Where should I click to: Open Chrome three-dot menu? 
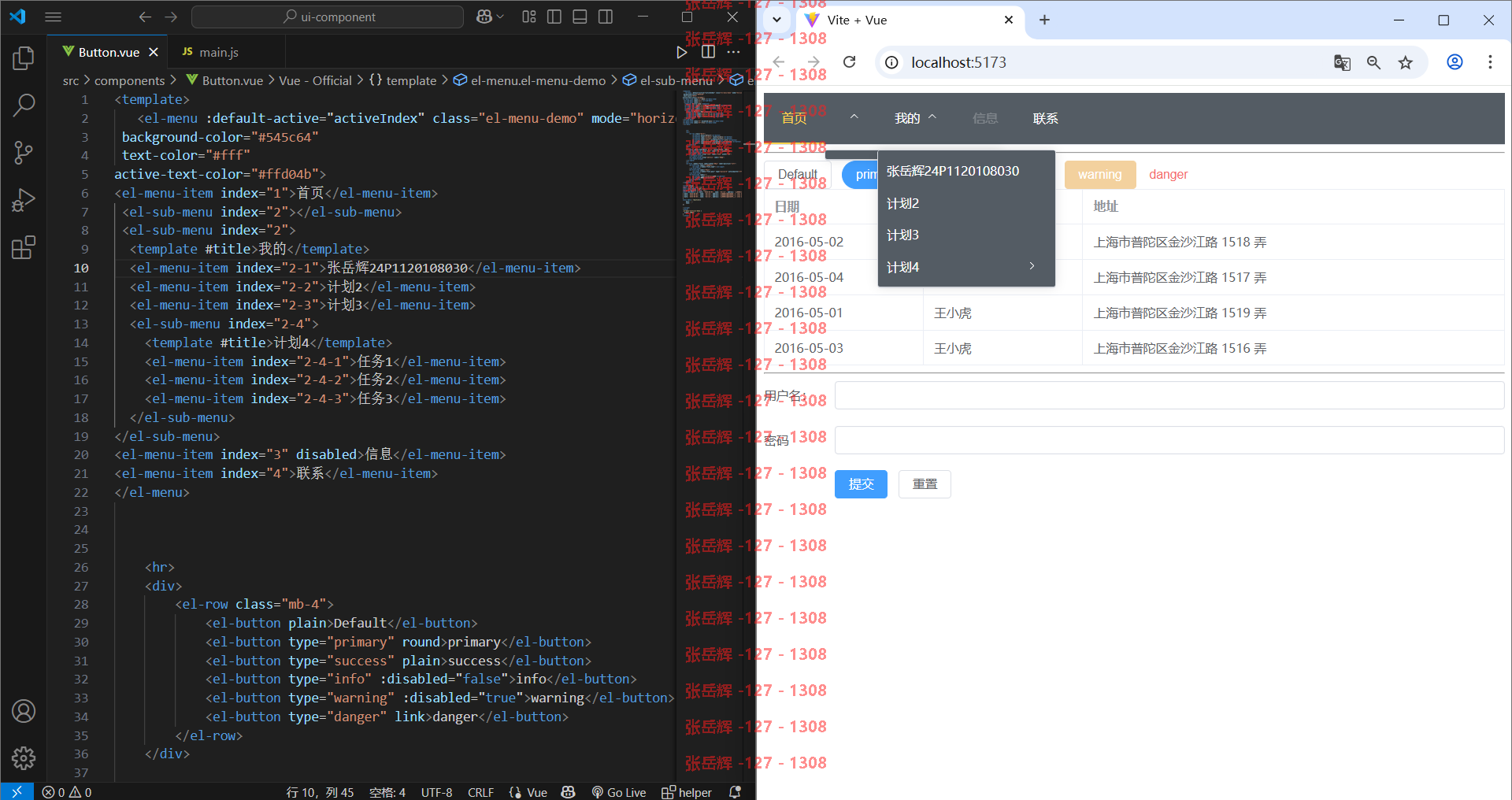coord(1490,62)
